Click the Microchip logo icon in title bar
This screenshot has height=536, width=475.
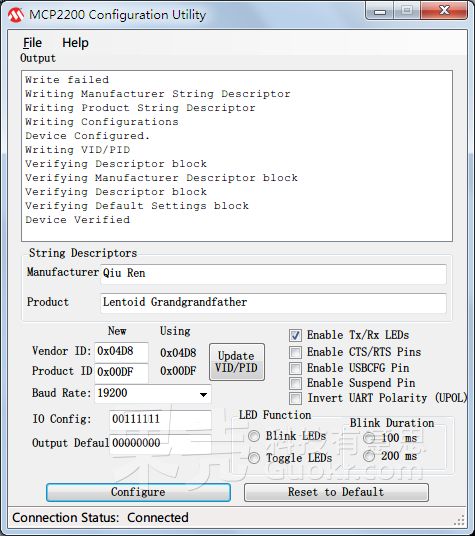click(x=16, y=15)
